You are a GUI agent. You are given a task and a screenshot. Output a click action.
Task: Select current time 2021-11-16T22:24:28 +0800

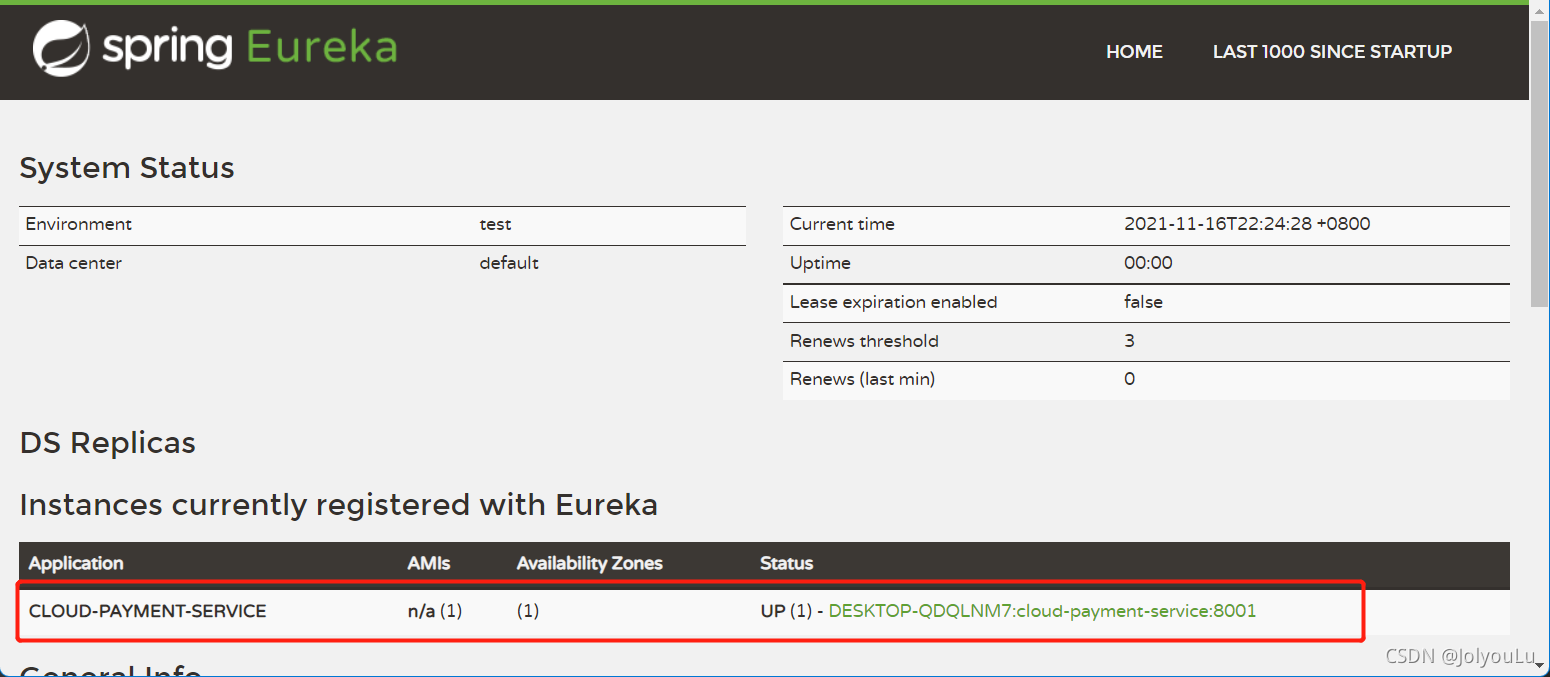1247,224
